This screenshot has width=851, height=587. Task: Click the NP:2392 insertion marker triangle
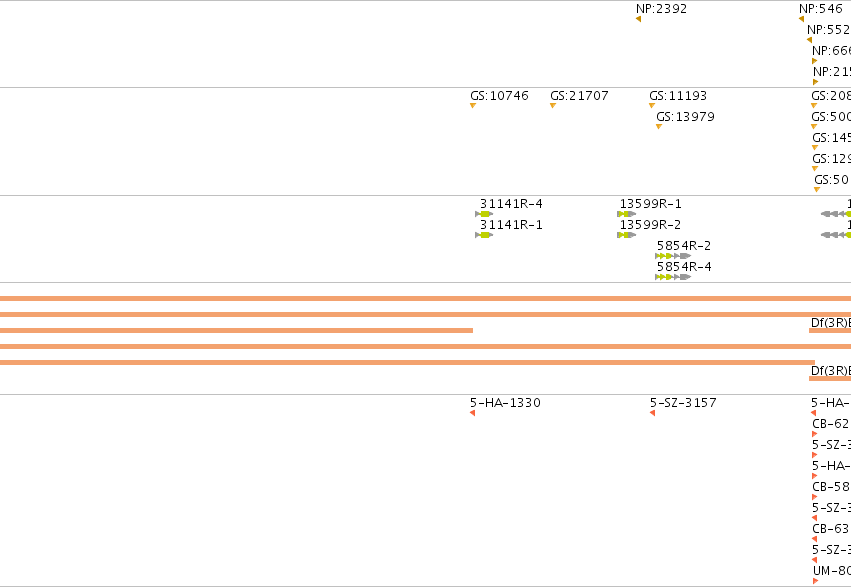(638, 19)
